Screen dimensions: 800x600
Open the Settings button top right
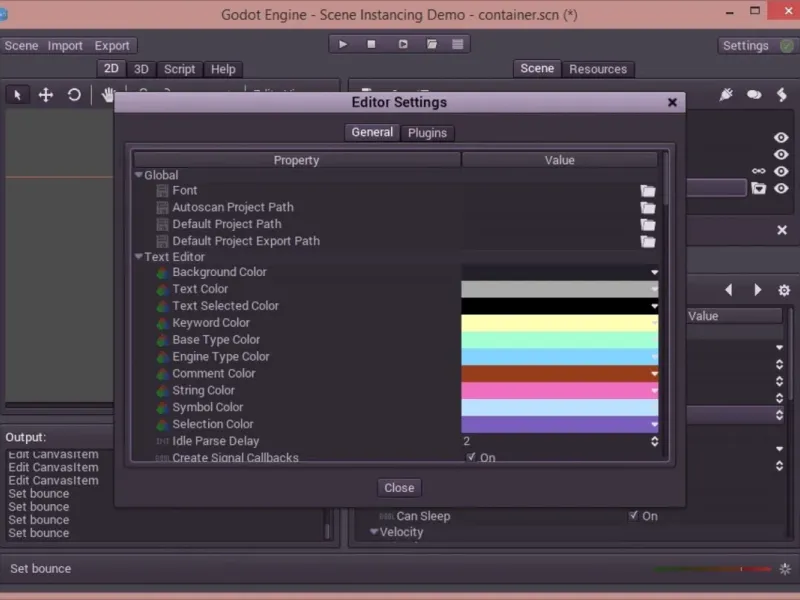[745, 46]
